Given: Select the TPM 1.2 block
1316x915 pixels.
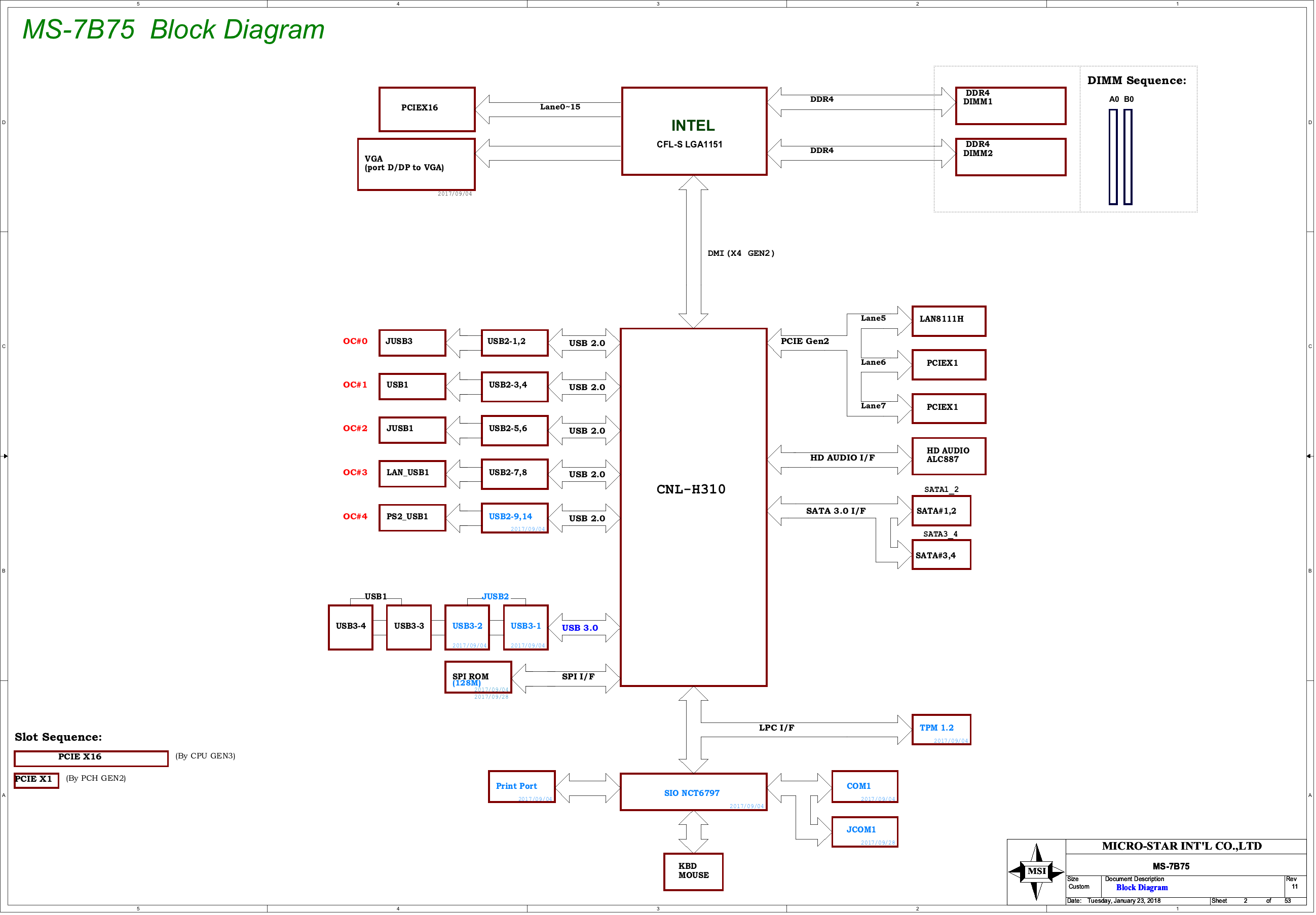Looking at the screenshot, I should click(x=941, y=730).
